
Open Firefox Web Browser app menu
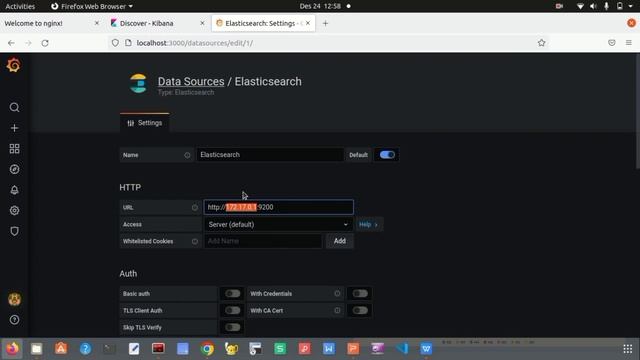(x=92, y=6)
